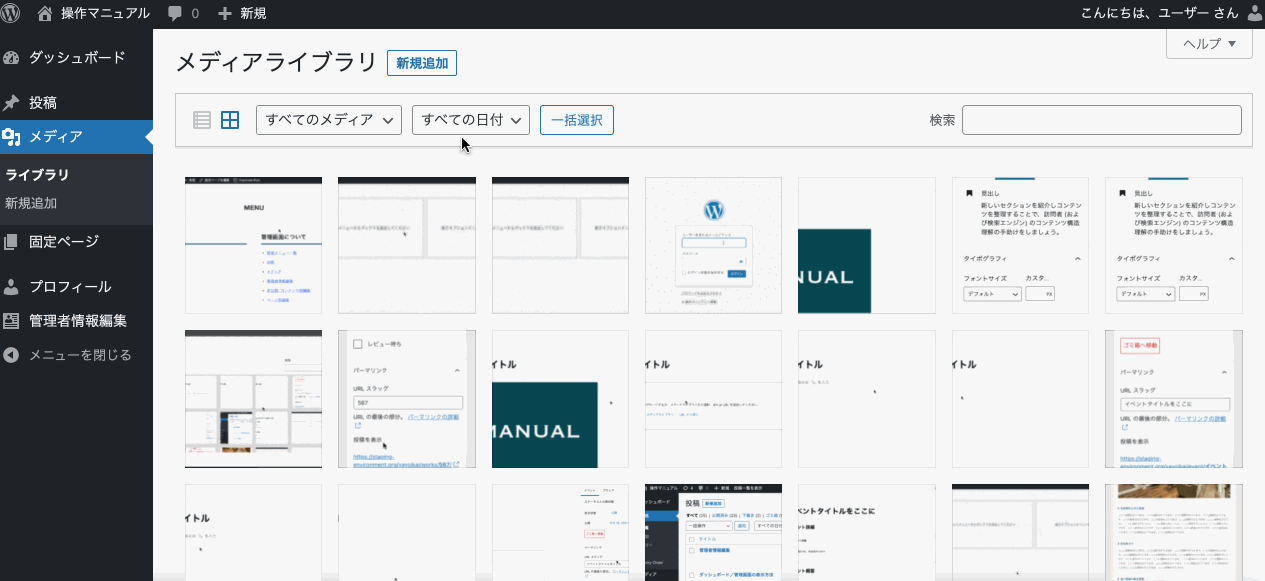Click the plus 新規 icon in admin bar
The image size is (1265, 581).
click(x=225, y=14)
